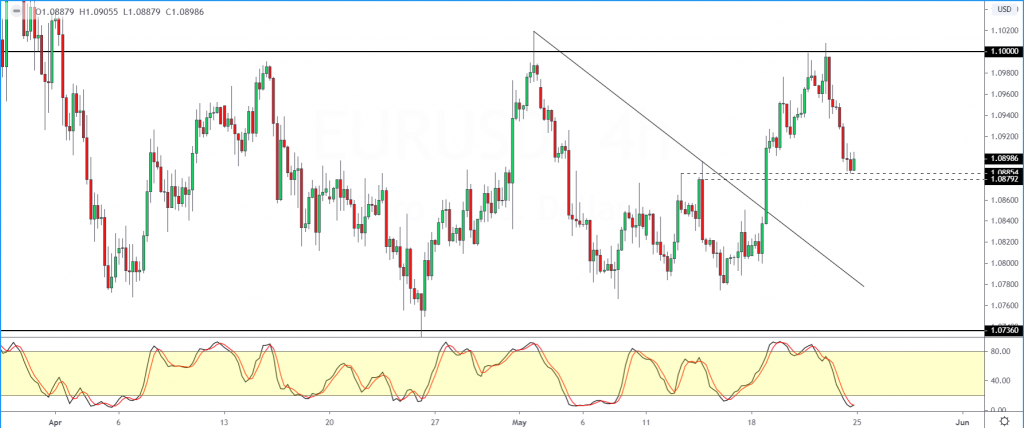Click the 1.07800 price scale label

(1003, 284)
